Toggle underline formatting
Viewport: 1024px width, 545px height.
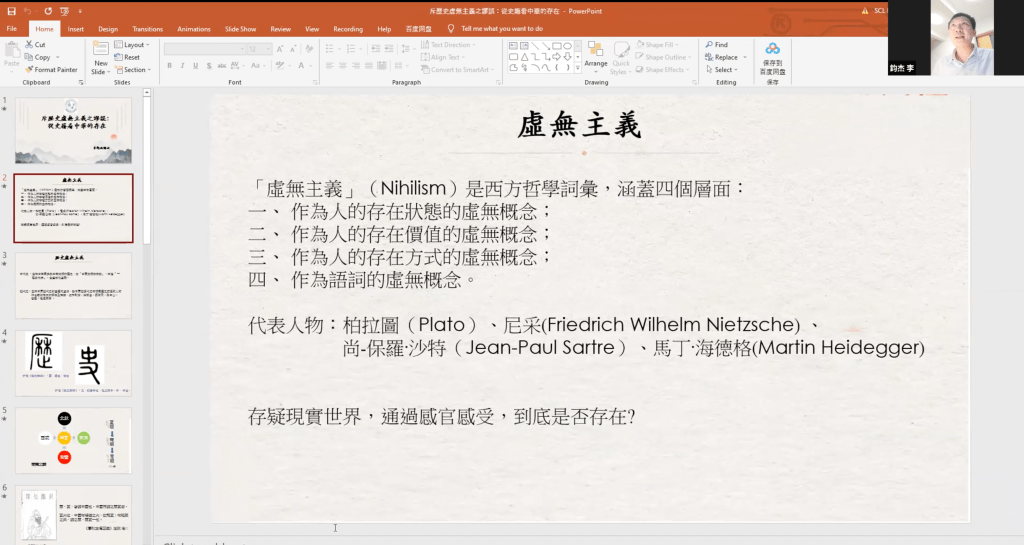[196, 66]
